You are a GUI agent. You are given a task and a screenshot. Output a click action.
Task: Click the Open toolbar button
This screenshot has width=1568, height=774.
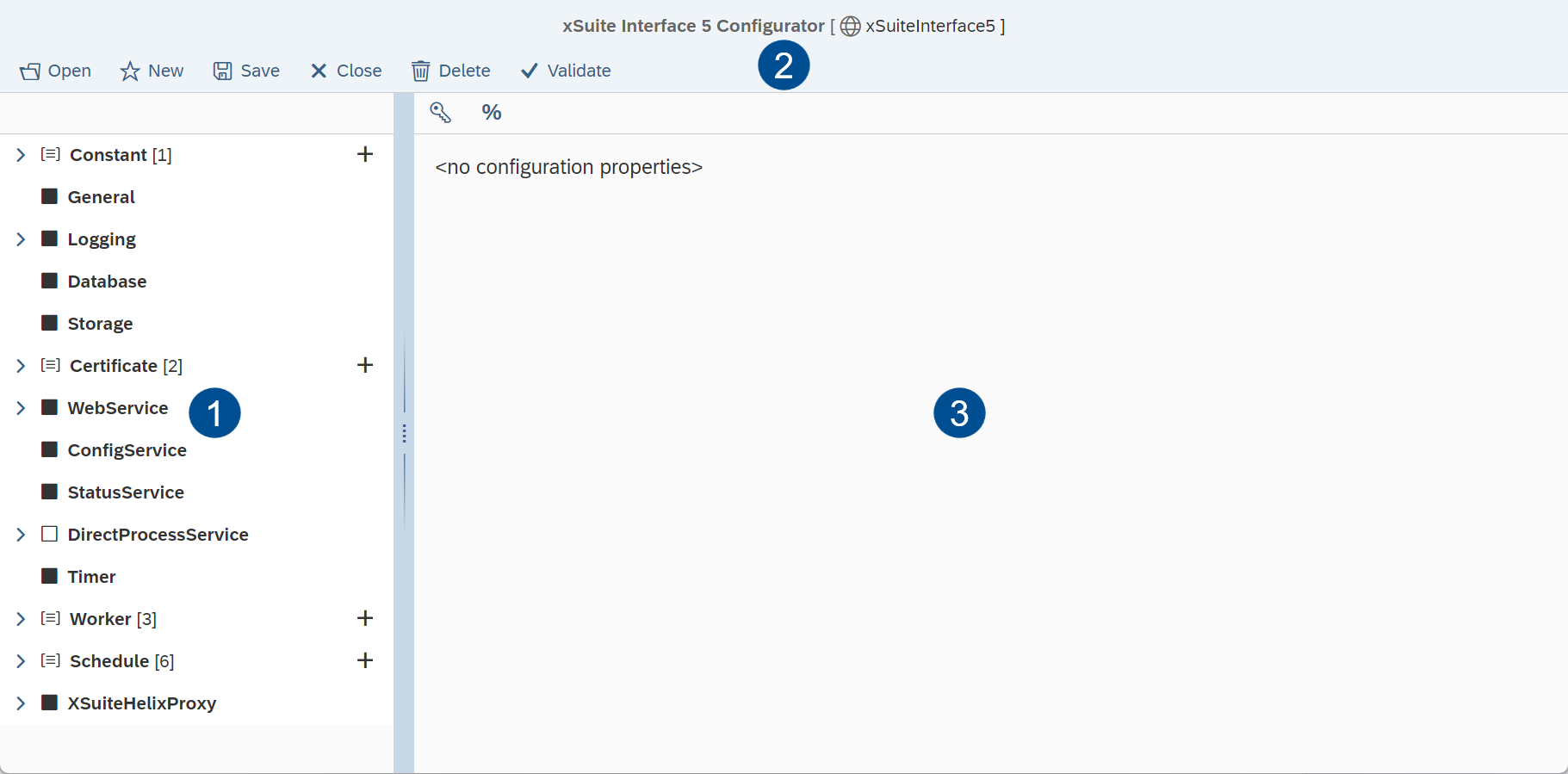click(55, 71)
